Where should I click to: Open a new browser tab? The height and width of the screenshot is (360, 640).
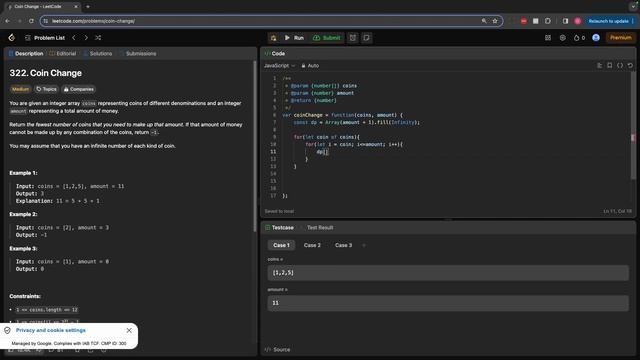[x=88, y=7]
